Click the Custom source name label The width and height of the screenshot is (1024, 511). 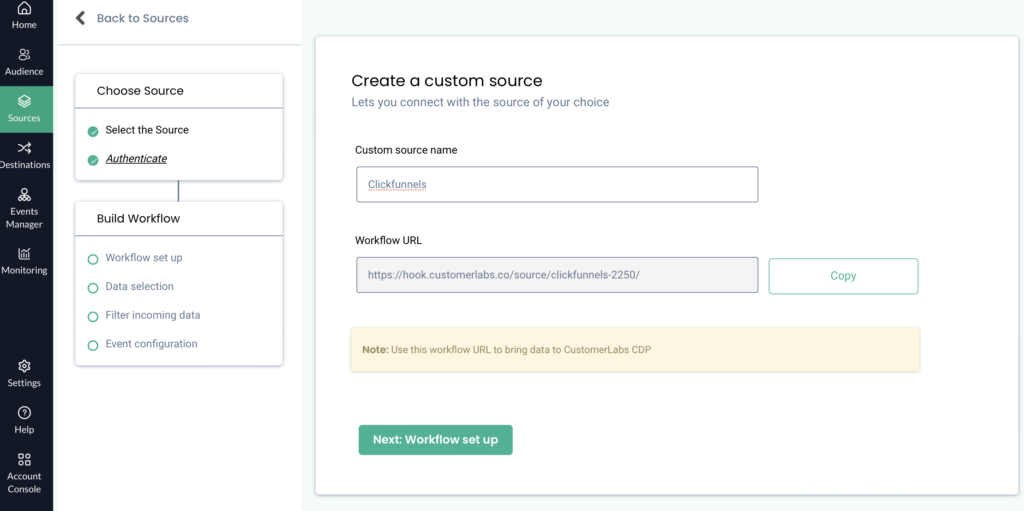(406, 150)
